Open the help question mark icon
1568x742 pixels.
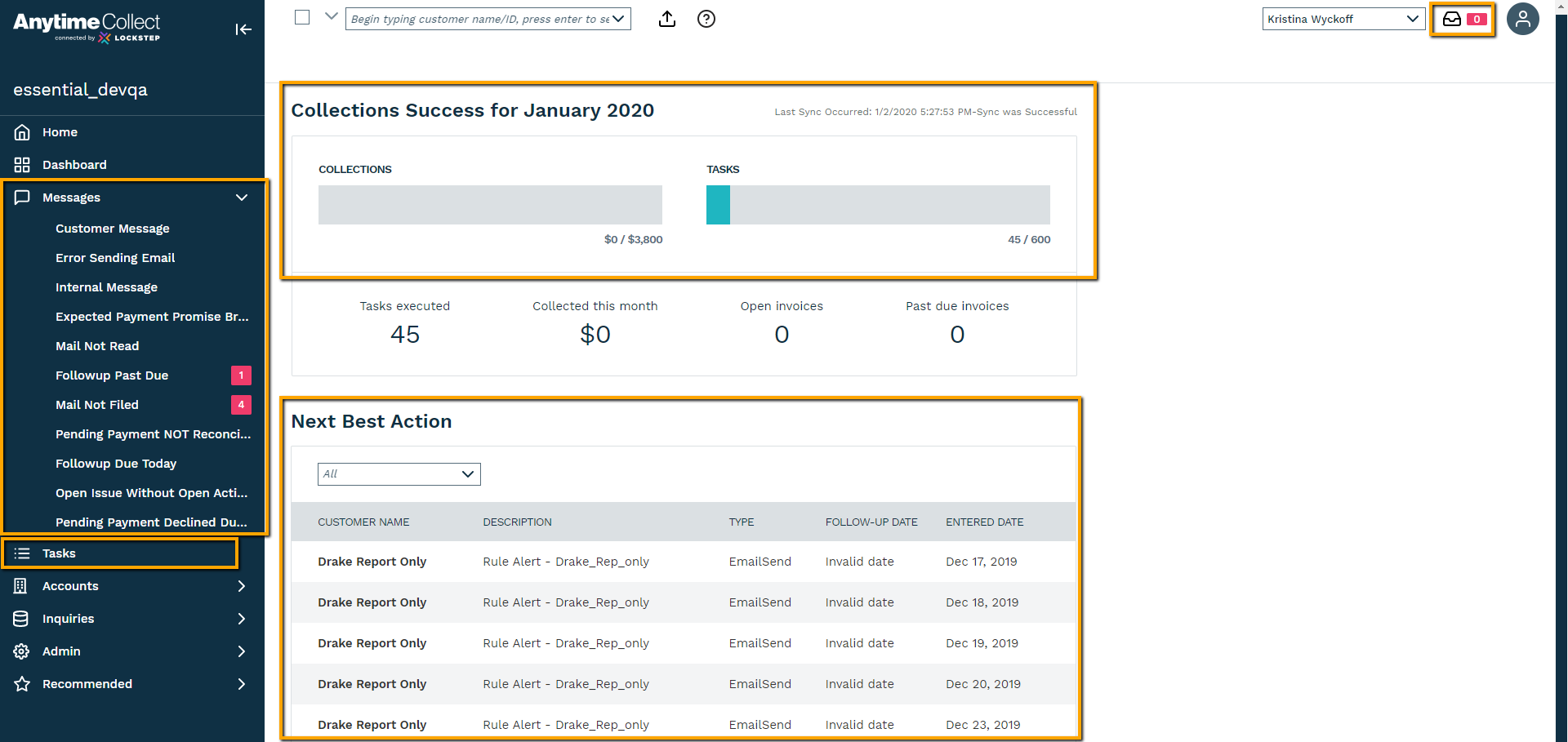point(706,19)
